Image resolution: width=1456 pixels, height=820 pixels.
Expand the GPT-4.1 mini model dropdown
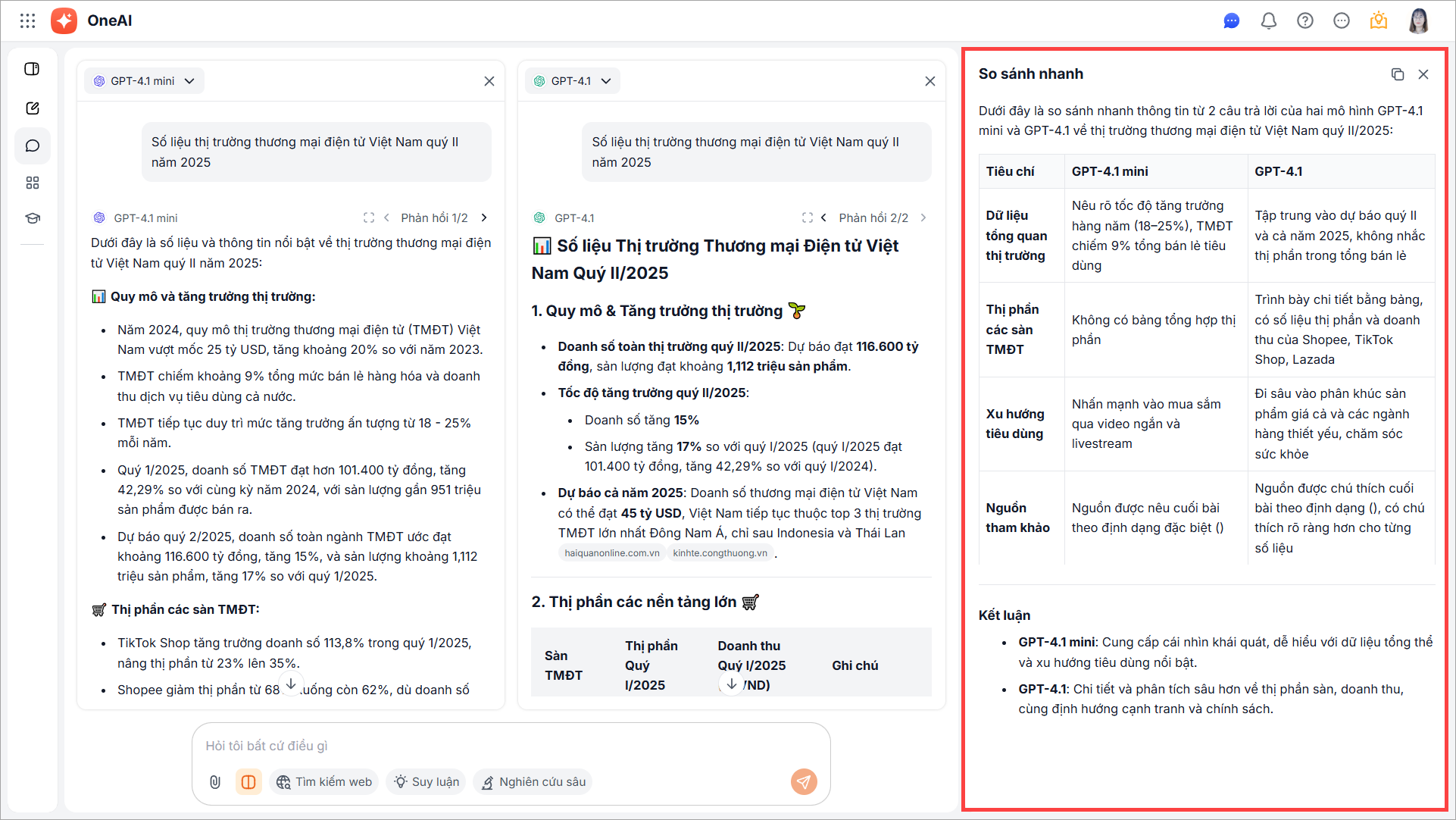(144, 81)
